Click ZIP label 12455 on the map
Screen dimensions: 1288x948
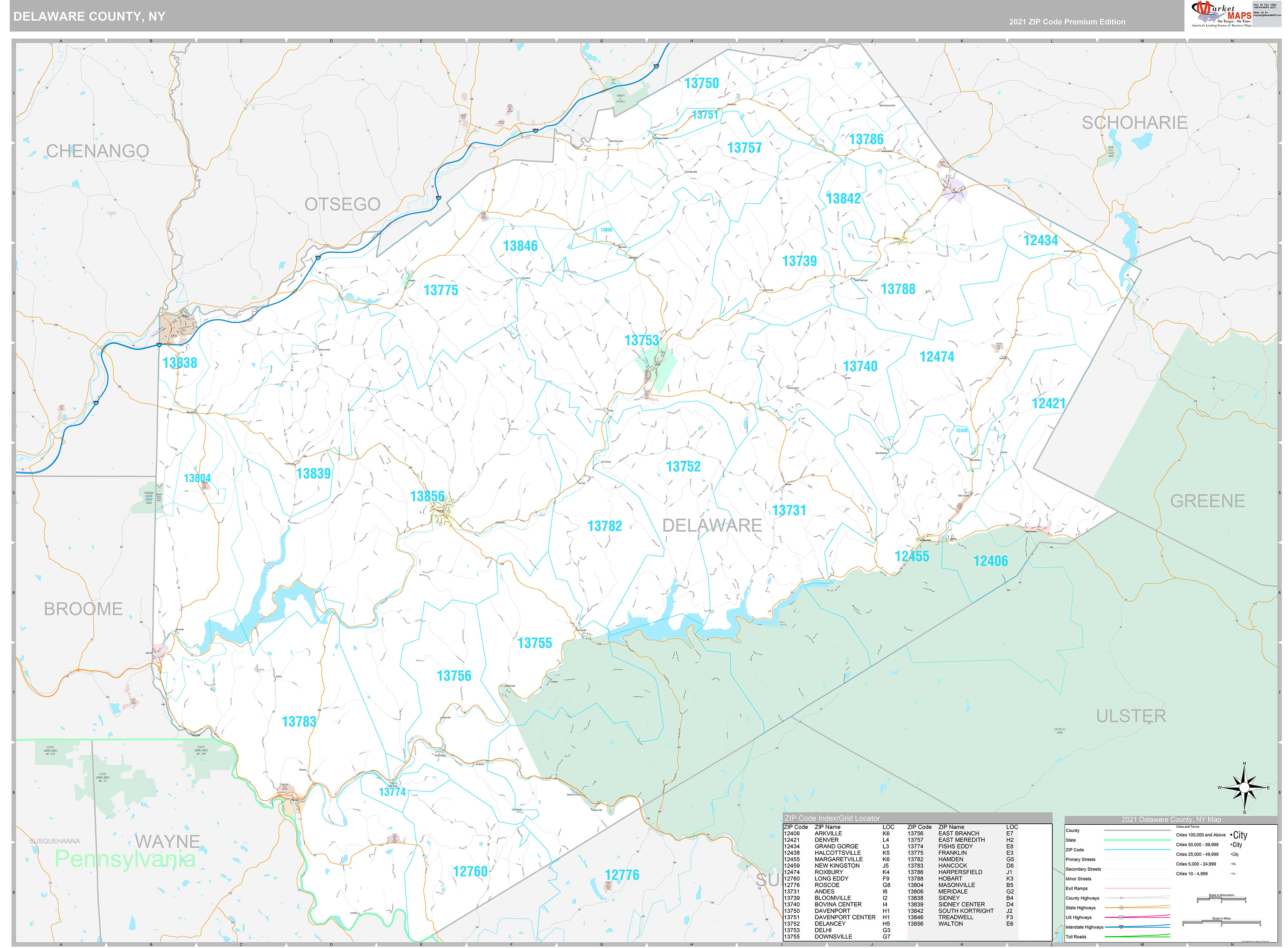click(x=912, y=556)
